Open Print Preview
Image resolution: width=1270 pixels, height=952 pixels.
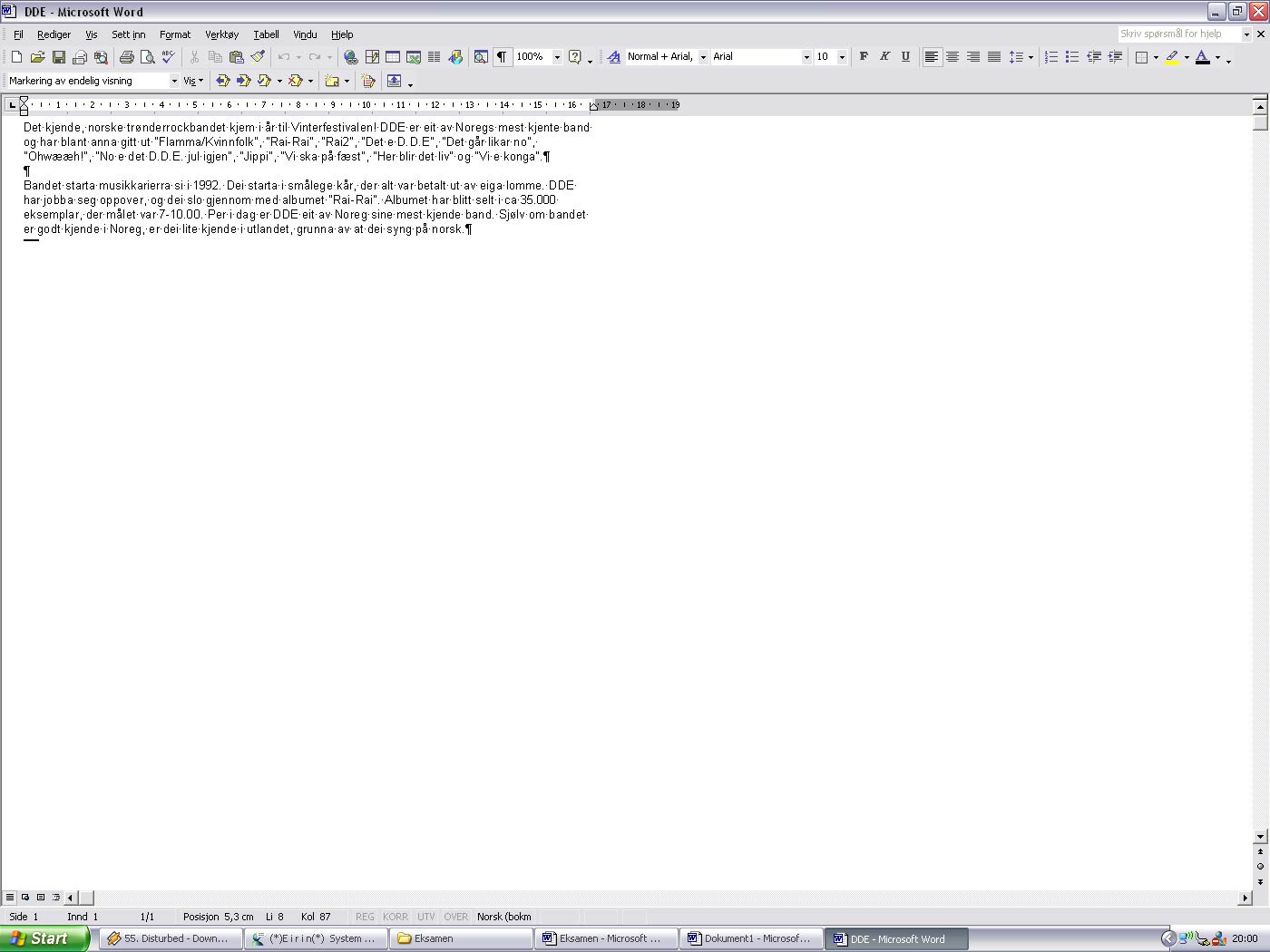click(x=148, y=57)
